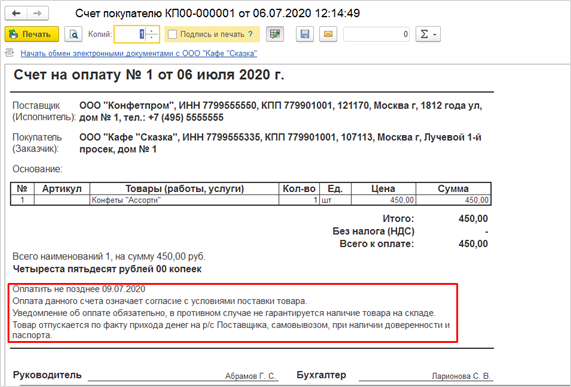571x387 pixels.
Task: Click the forward navigation arrow
Action: (x=38, y=13)
